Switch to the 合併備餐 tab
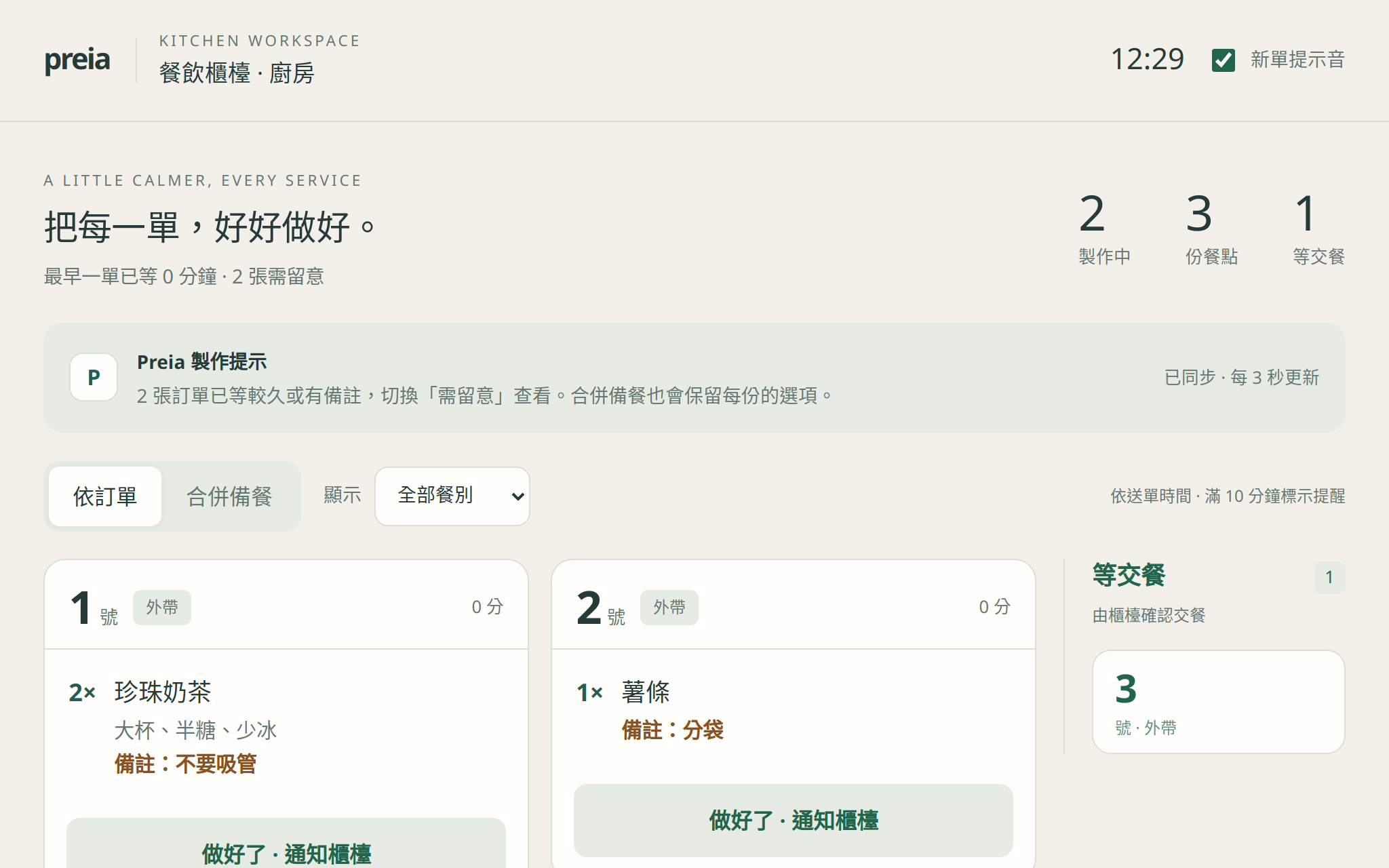 click(x=229, y=496)
